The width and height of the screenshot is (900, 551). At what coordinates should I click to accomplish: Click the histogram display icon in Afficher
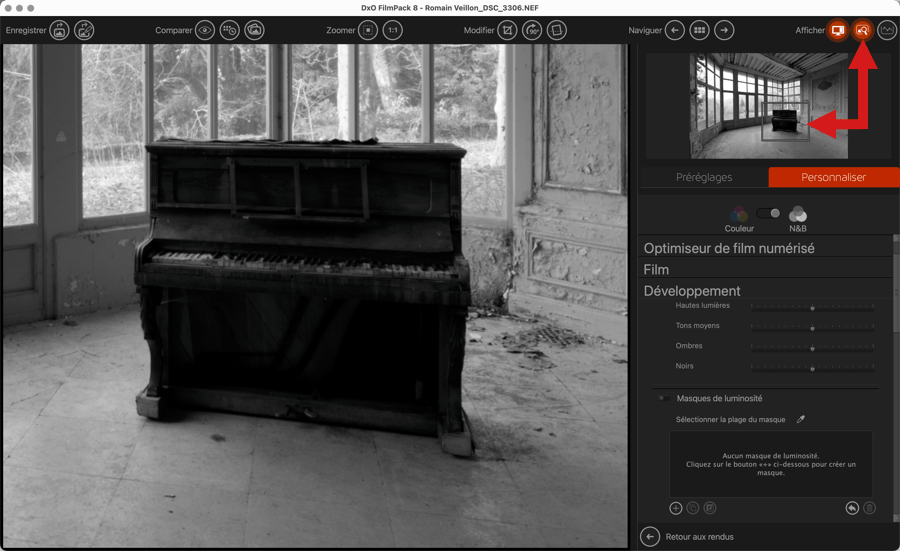[887, 30]
